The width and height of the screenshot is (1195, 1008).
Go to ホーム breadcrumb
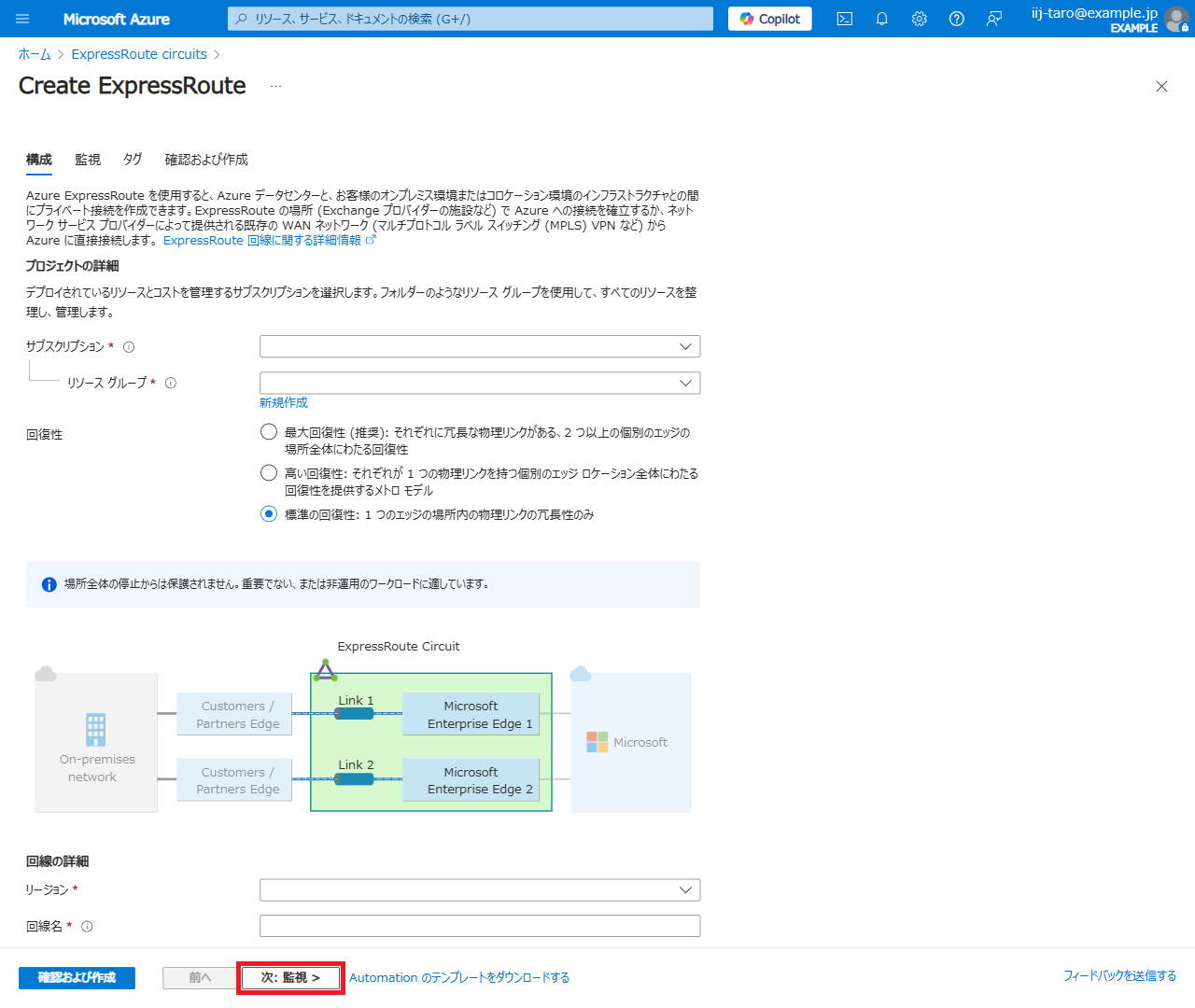[x=35, y=54]
